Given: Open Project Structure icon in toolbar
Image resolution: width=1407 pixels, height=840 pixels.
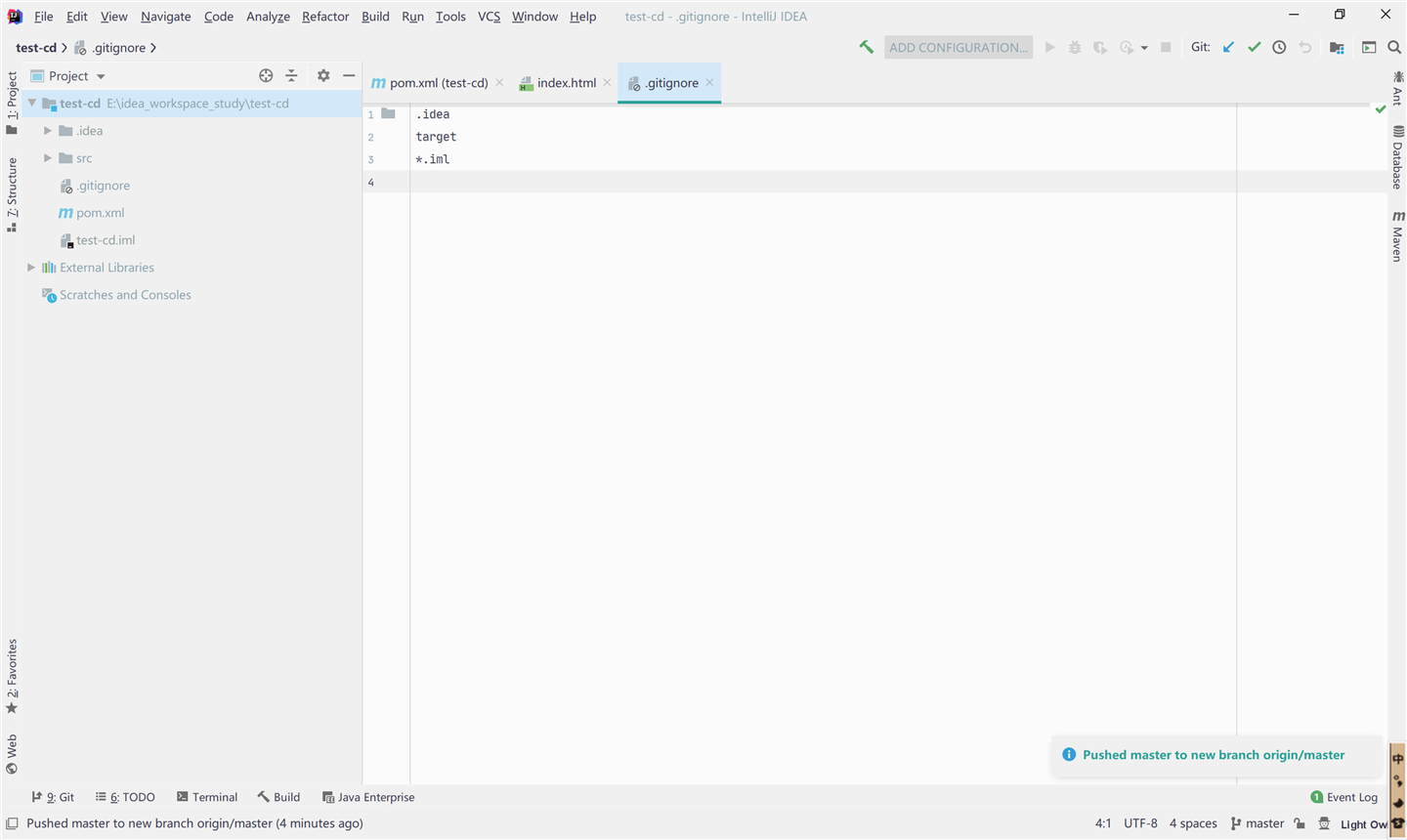Looking at the screenshot, I should 1337,47.
